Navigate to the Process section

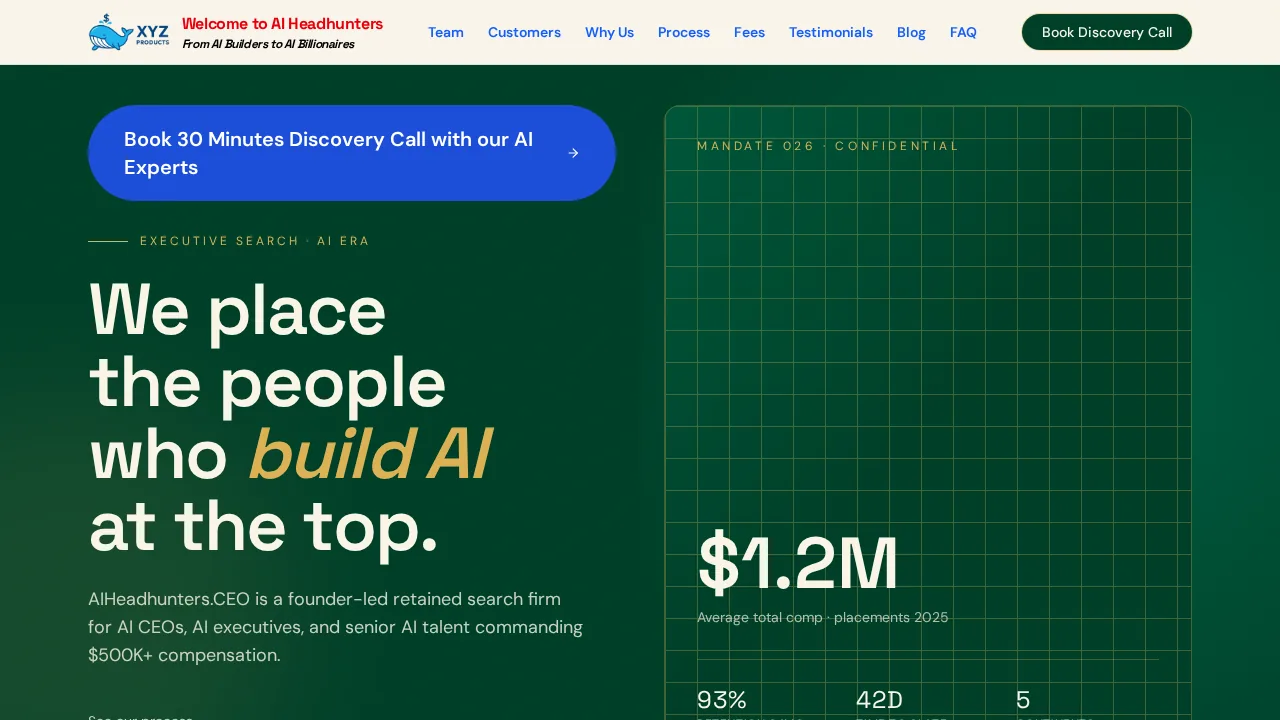pos(684,32)
